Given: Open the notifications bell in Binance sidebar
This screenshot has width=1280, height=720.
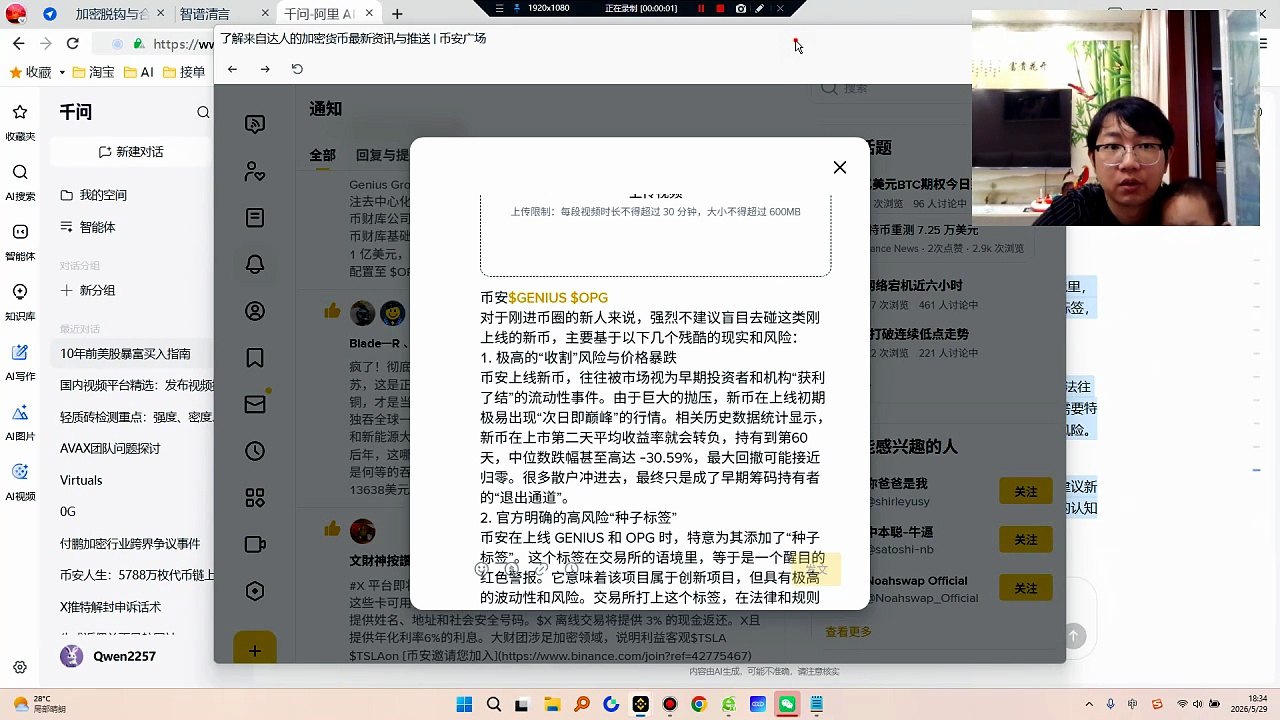Looking at the screenshot, I should [x=255, y=264].
